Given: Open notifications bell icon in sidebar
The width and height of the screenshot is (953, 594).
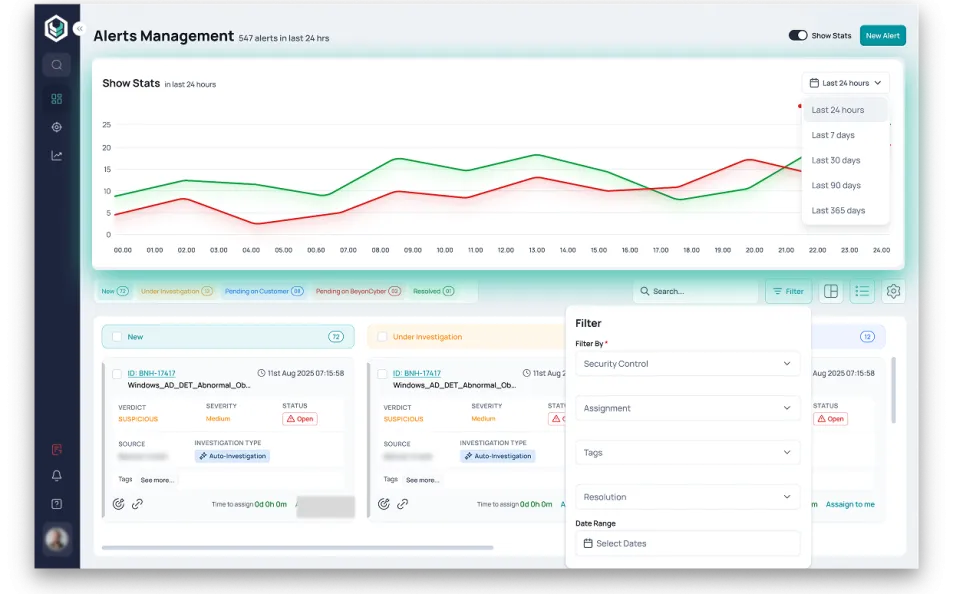Looking at the screenshot, I should (57, 476).
